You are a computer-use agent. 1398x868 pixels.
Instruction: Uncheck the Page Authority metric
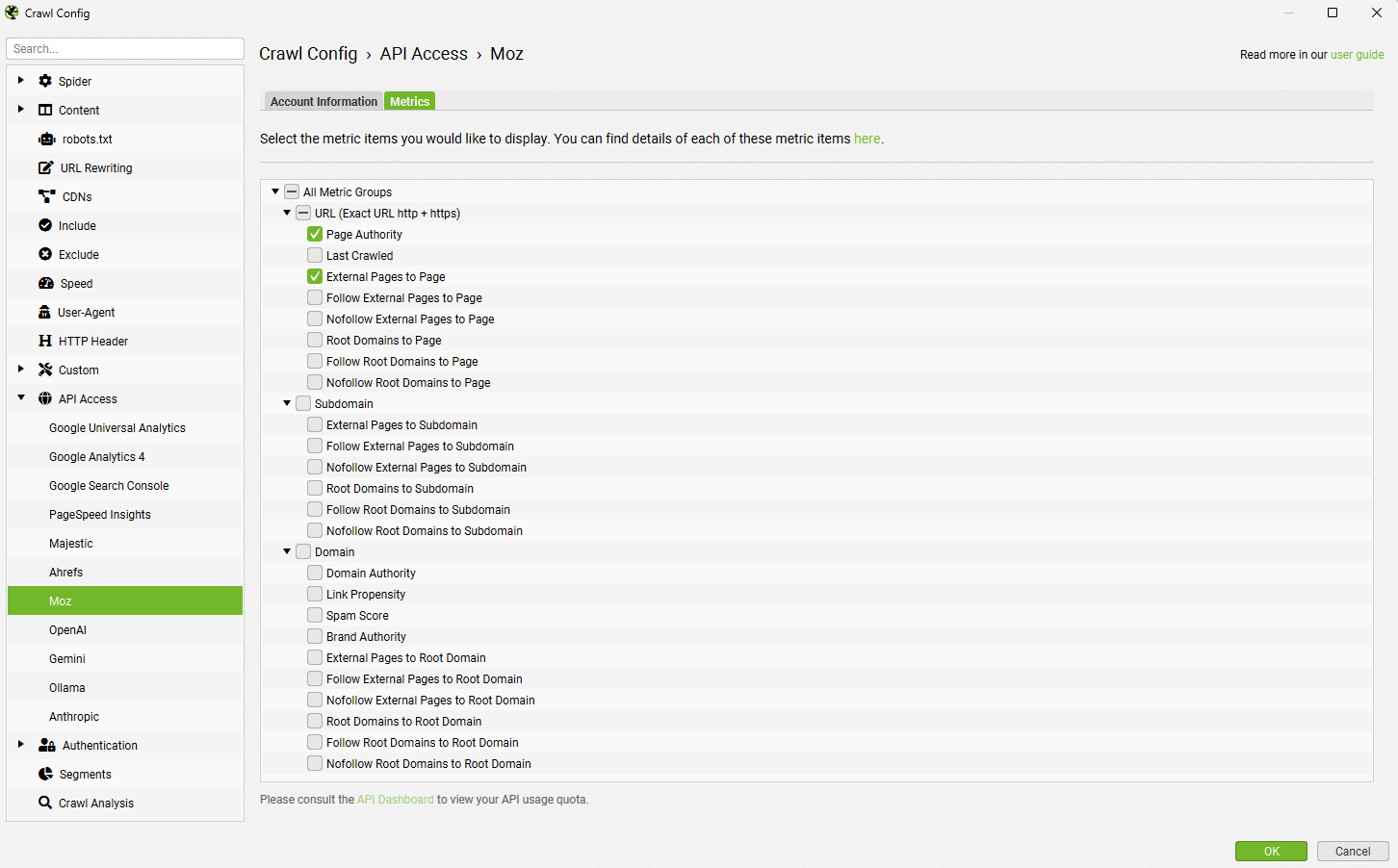tap(314, 234)
